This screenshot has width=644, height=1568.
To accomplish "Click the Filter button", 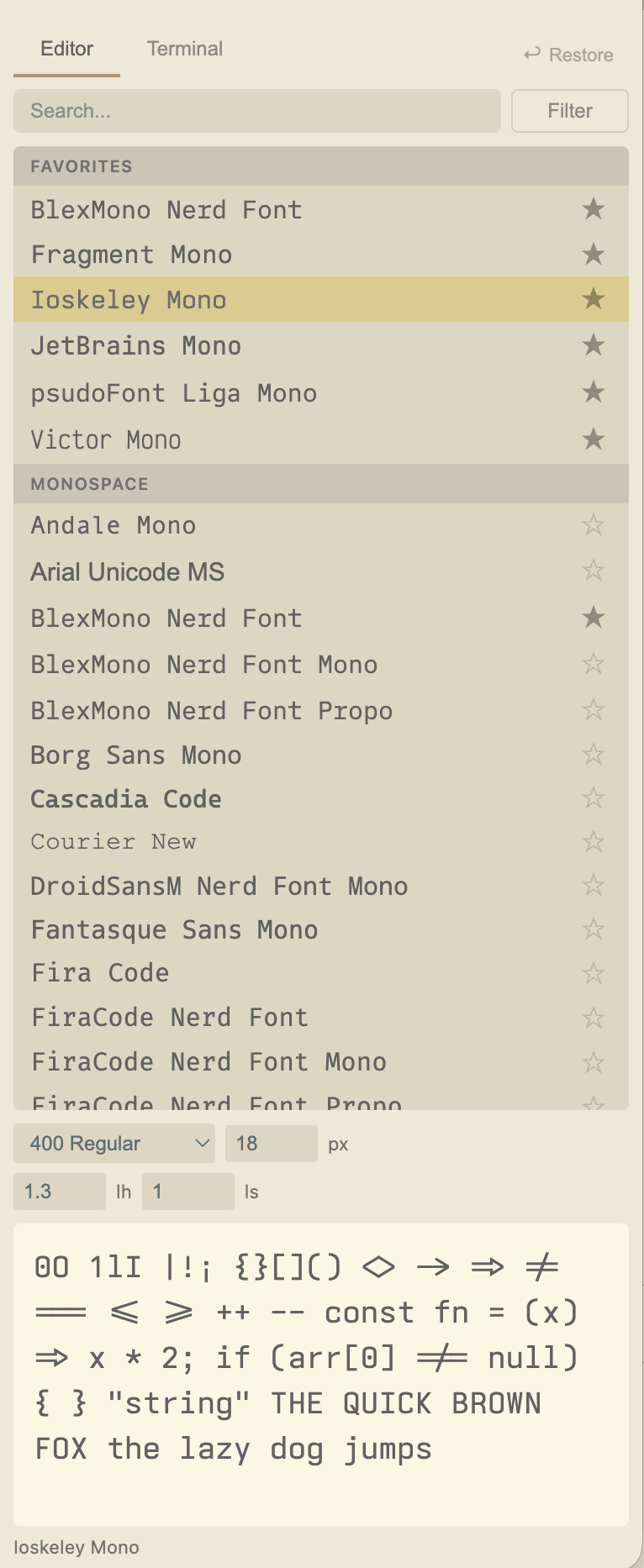I will point(569,110).
